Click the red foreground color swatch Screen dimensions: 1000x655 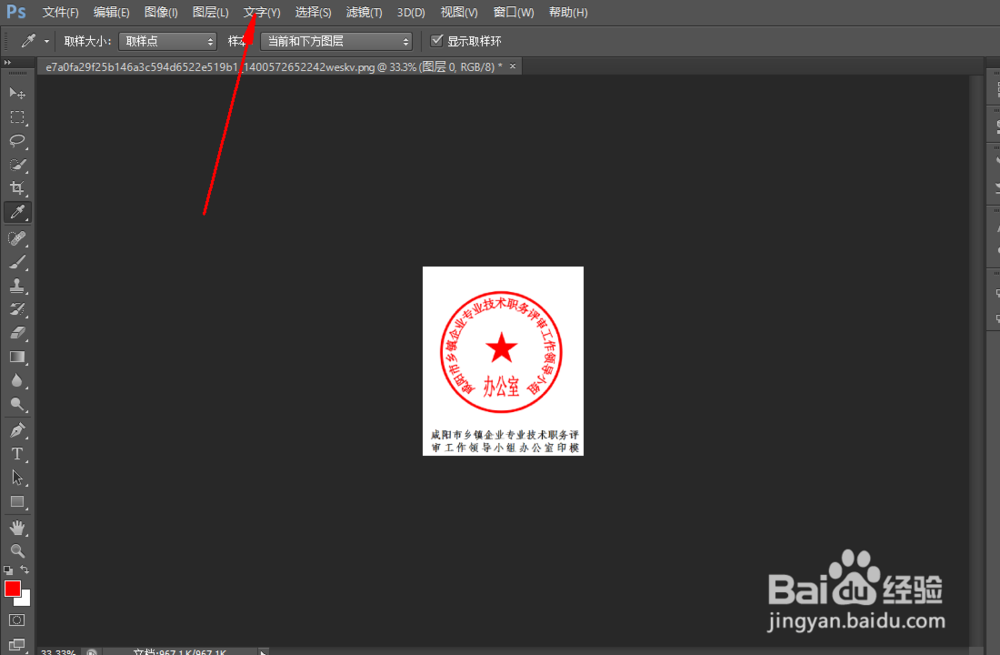12,589
